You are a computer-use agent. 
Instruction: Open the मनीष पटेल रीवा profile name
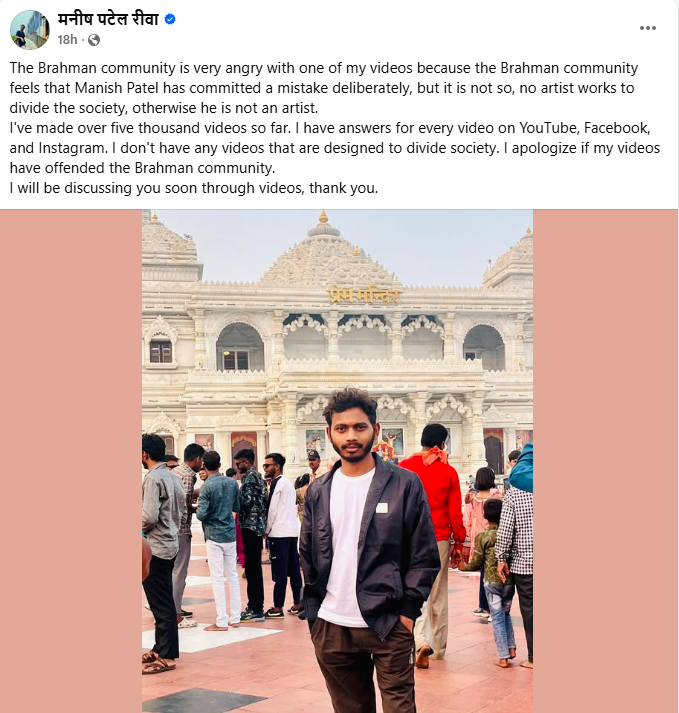click(108, 20)
